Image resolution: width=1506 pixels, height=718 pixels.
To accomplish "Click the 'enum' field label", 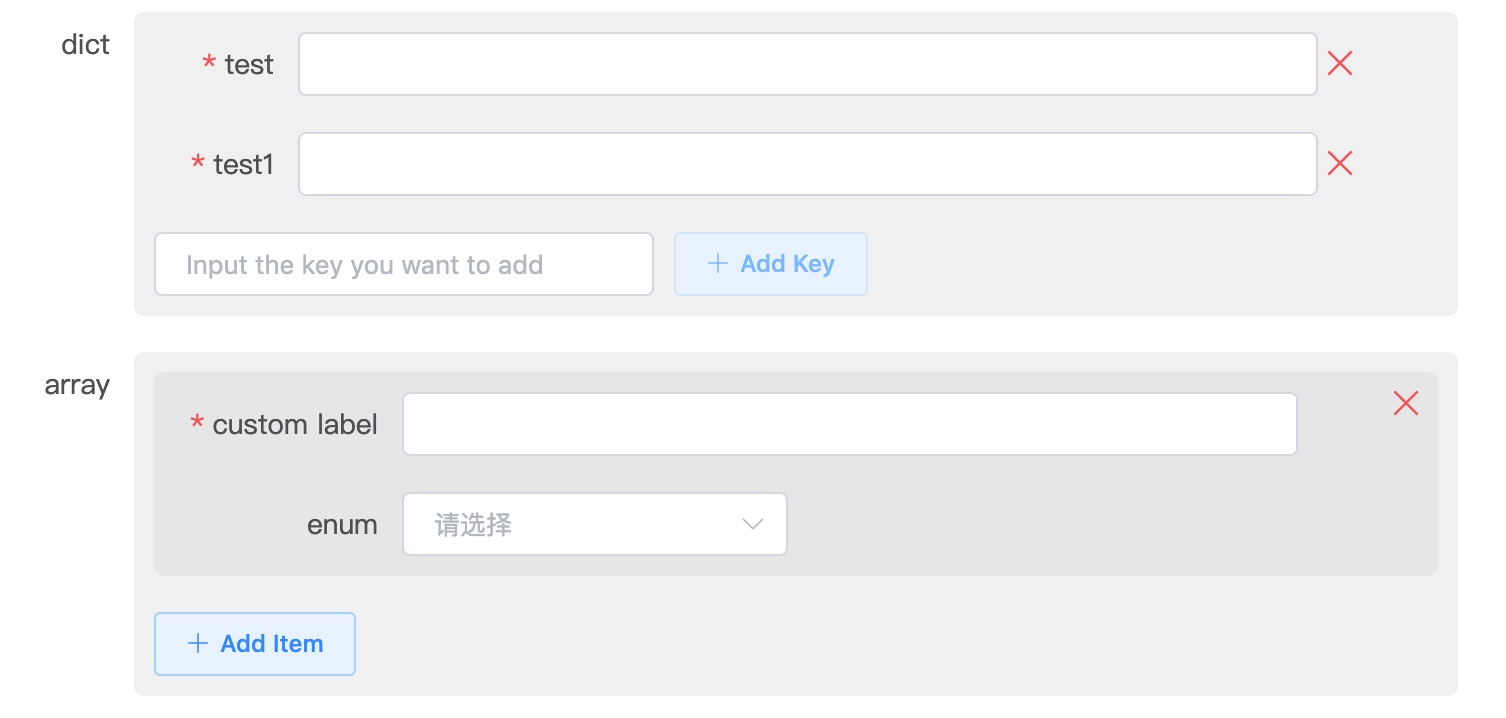I will click(x=342, y=525).
